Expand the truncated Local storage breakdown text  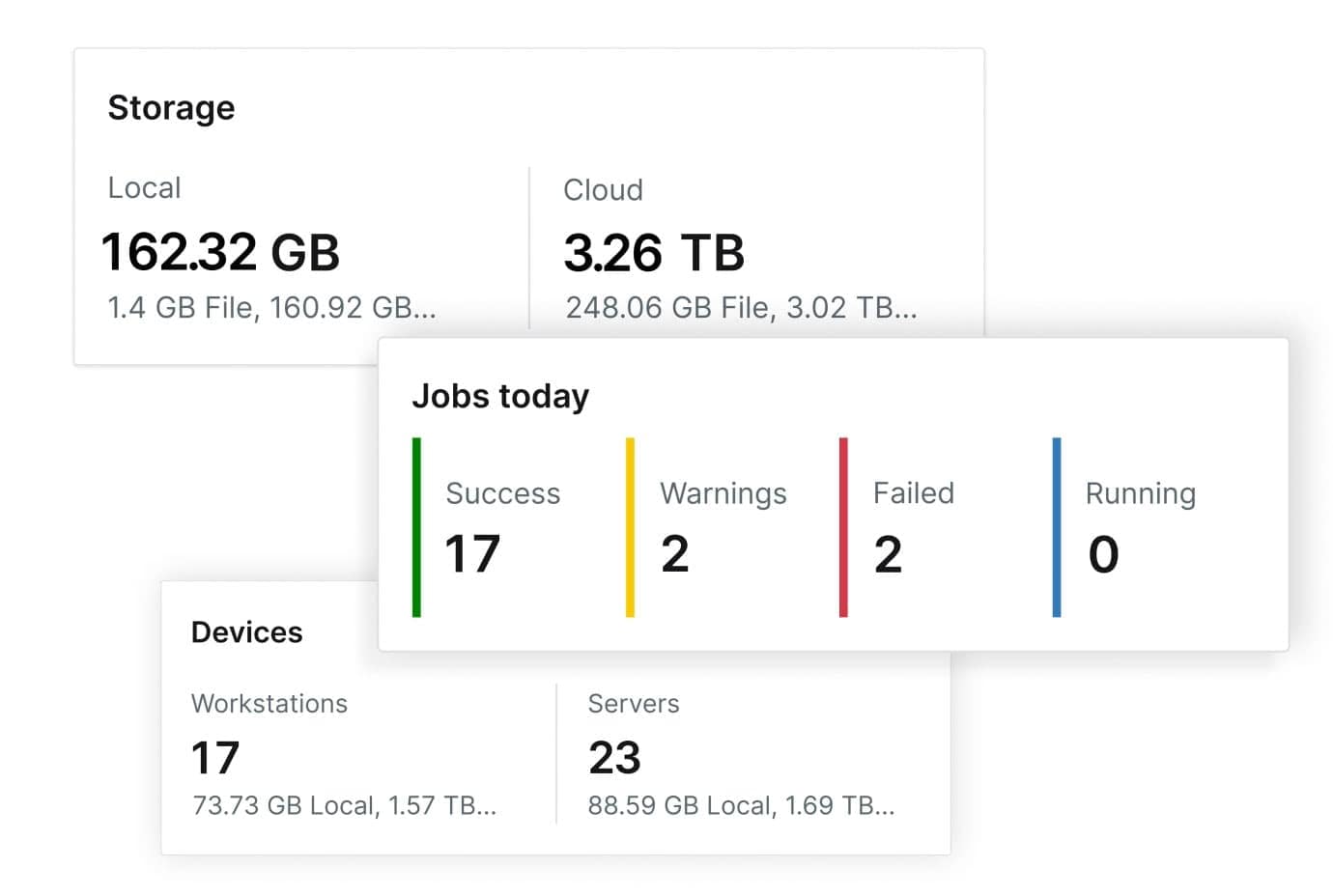[x=270, y=308]
